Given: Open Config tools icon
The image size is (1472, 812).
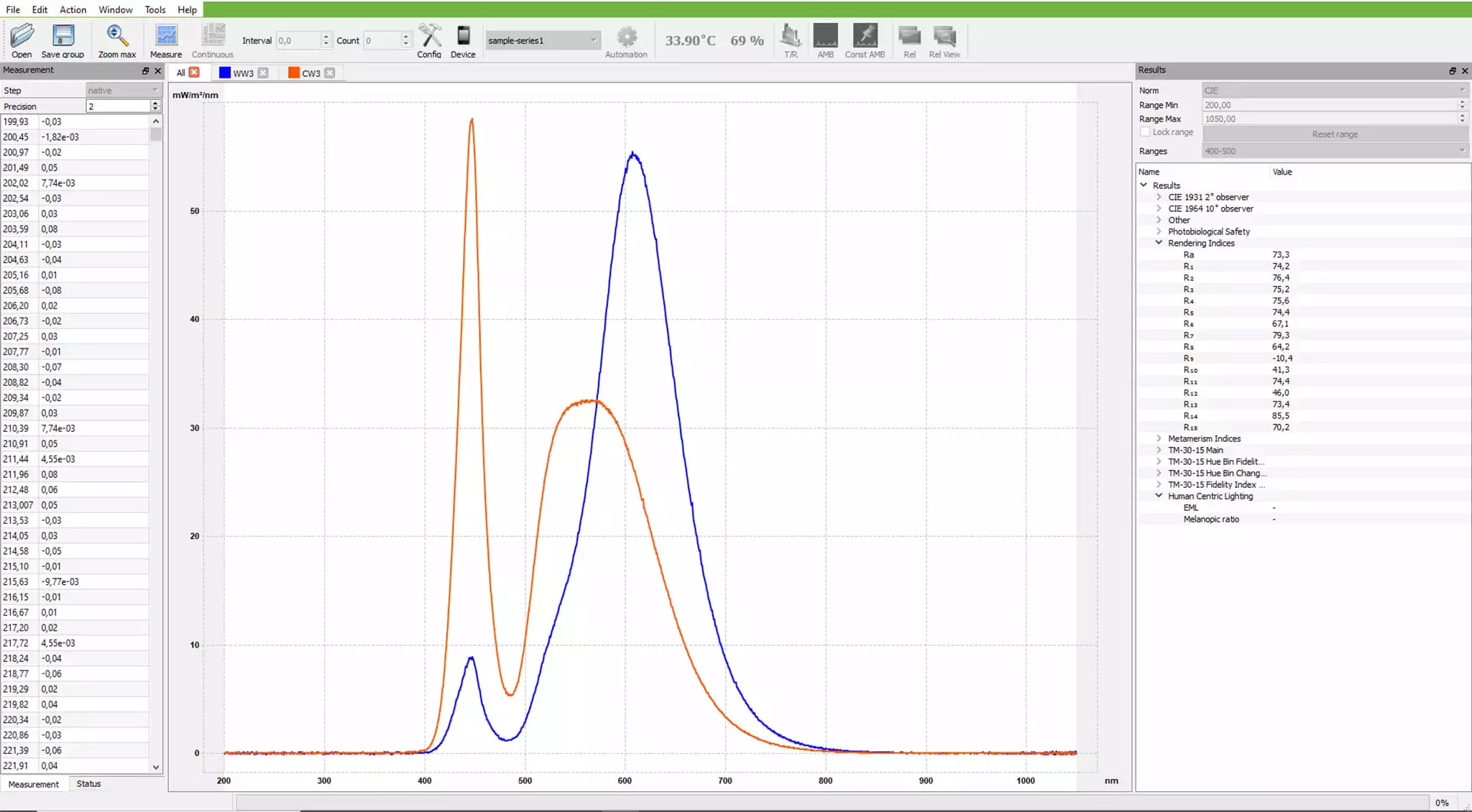Looking at the screenshot, I should (429, 36).
